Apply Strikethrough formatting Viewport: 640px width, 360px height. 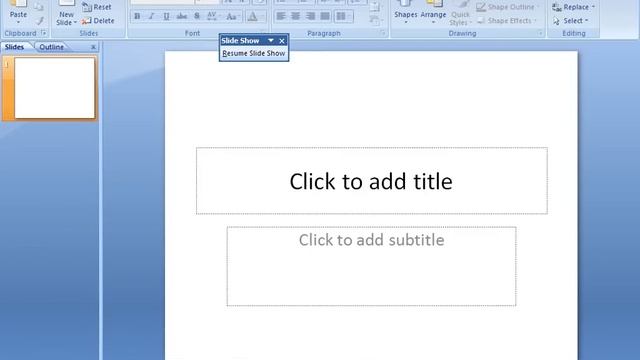pos(182,16)
